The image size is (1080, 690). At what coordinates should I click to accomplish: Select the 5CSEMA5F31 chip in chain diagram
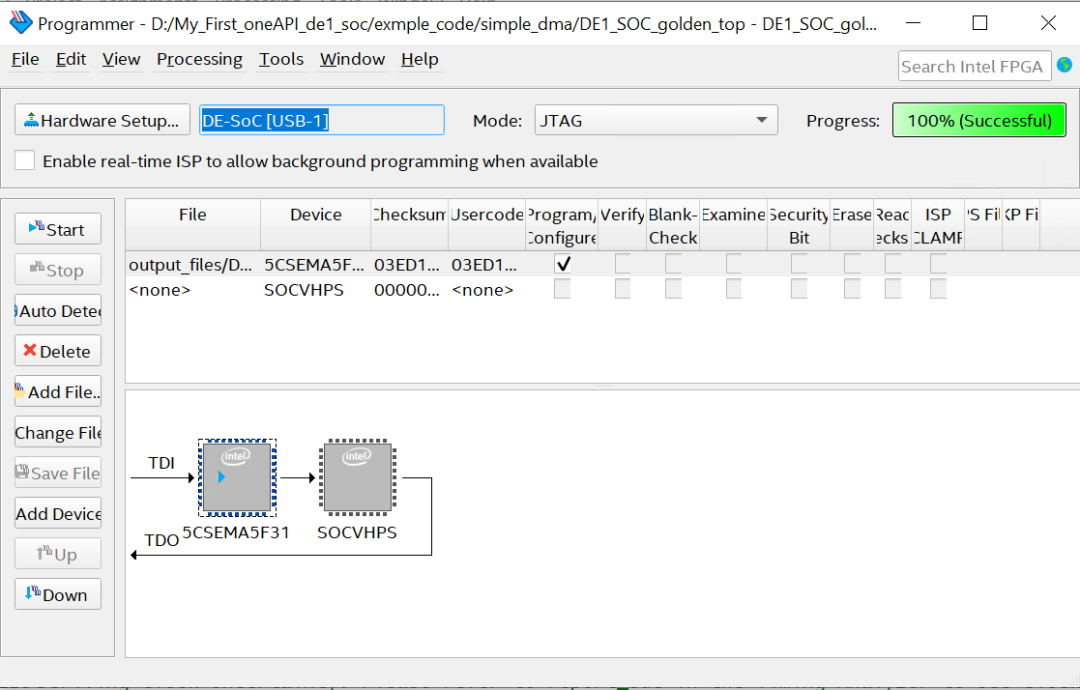click(237, 477)
